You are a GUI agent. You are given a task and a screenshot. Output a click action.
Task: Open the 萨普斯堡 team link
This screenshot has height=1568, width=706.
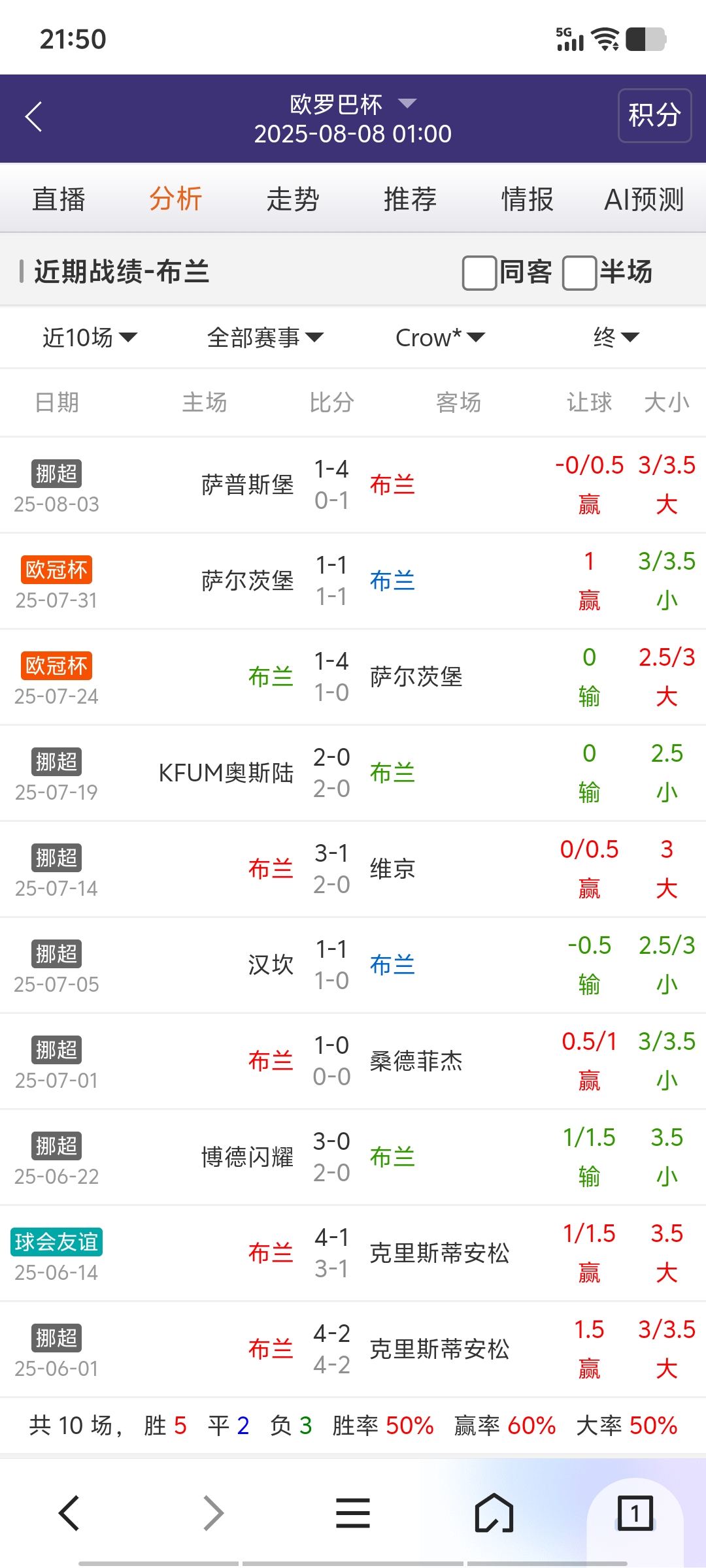pos(247,485)
